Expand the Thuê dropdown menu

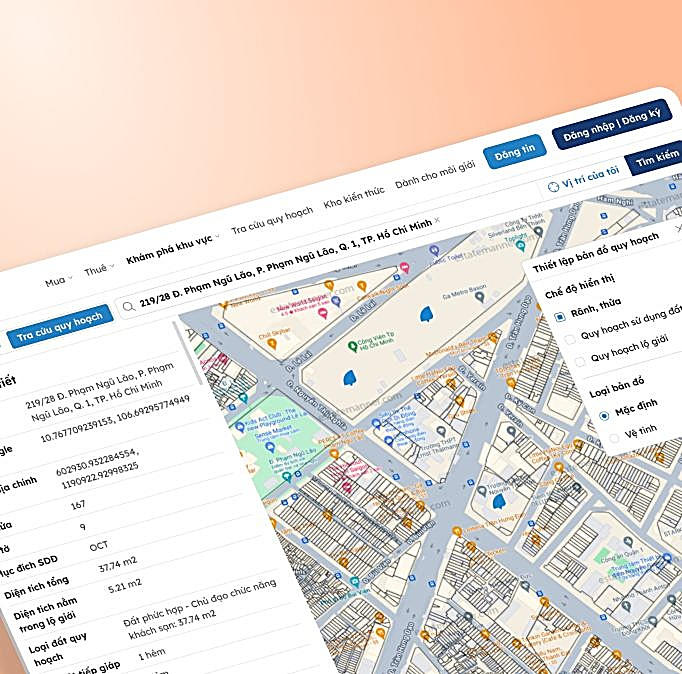point(99,269)
